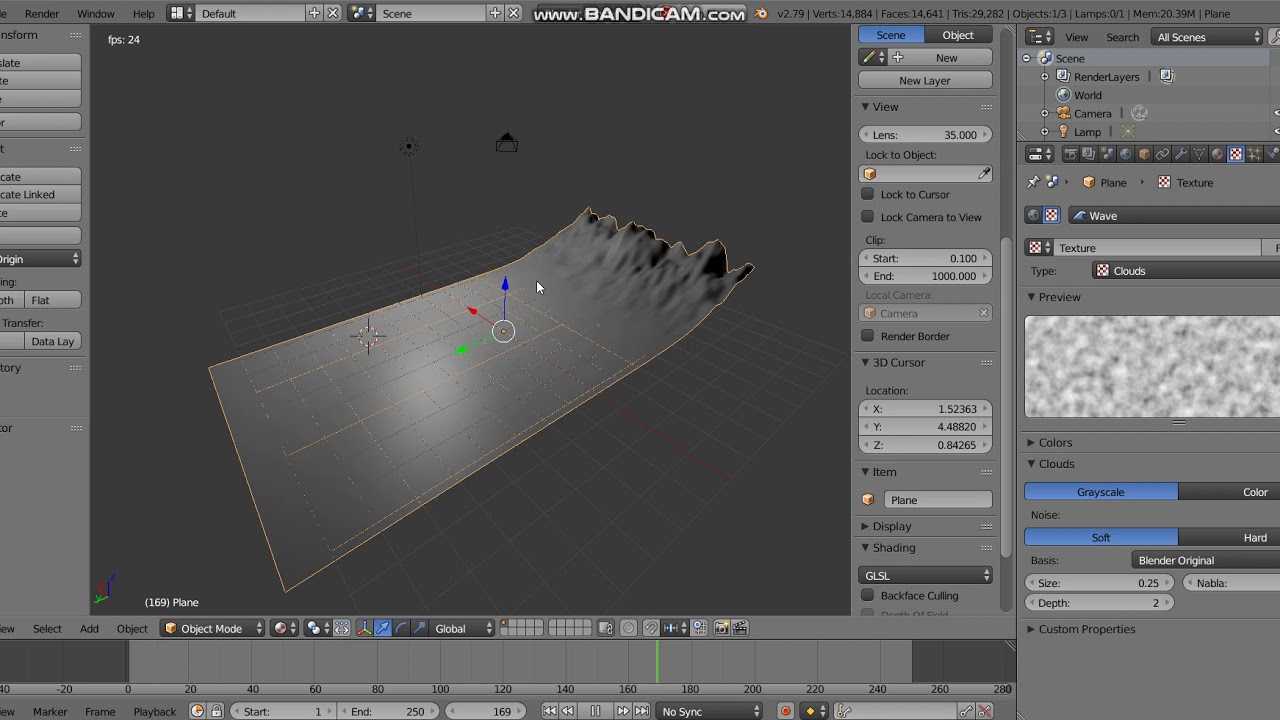
Task: Open the Modifiers properties tab wrench icon
Action: coord(1180,154)
